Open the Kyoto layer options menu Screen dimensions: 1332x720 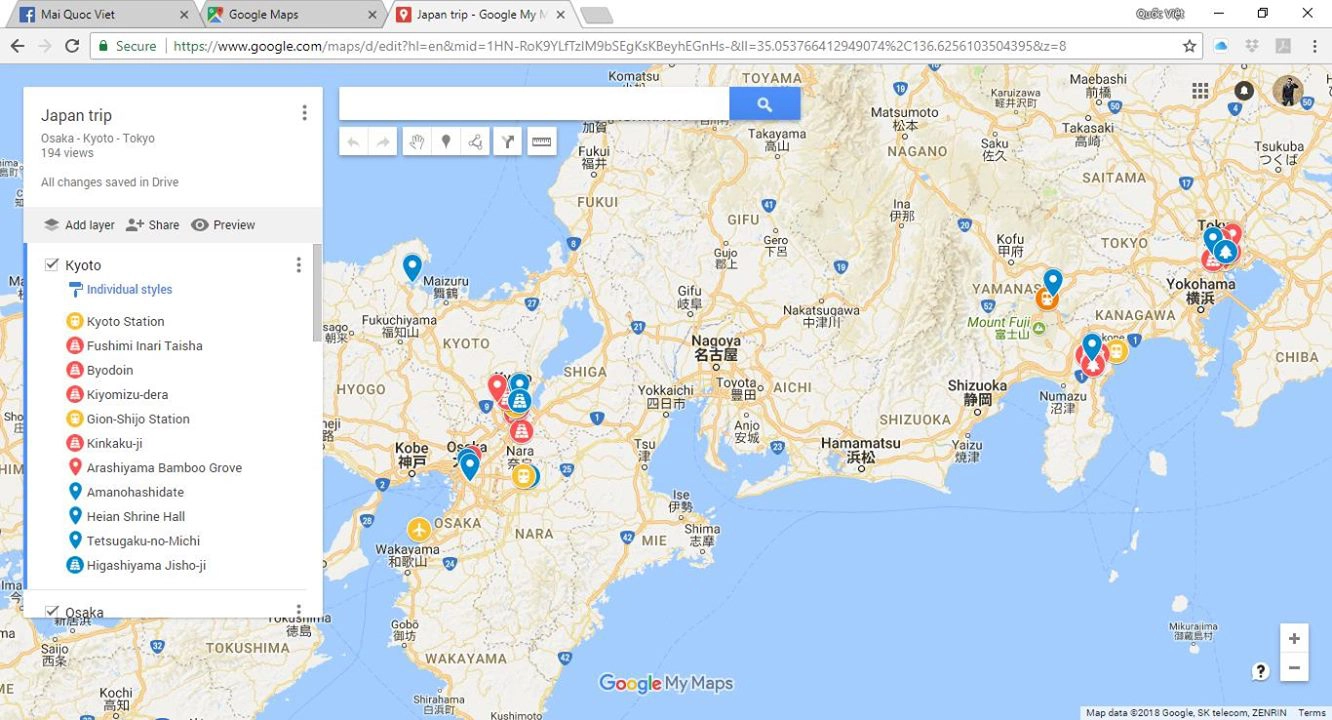(298, 265)
